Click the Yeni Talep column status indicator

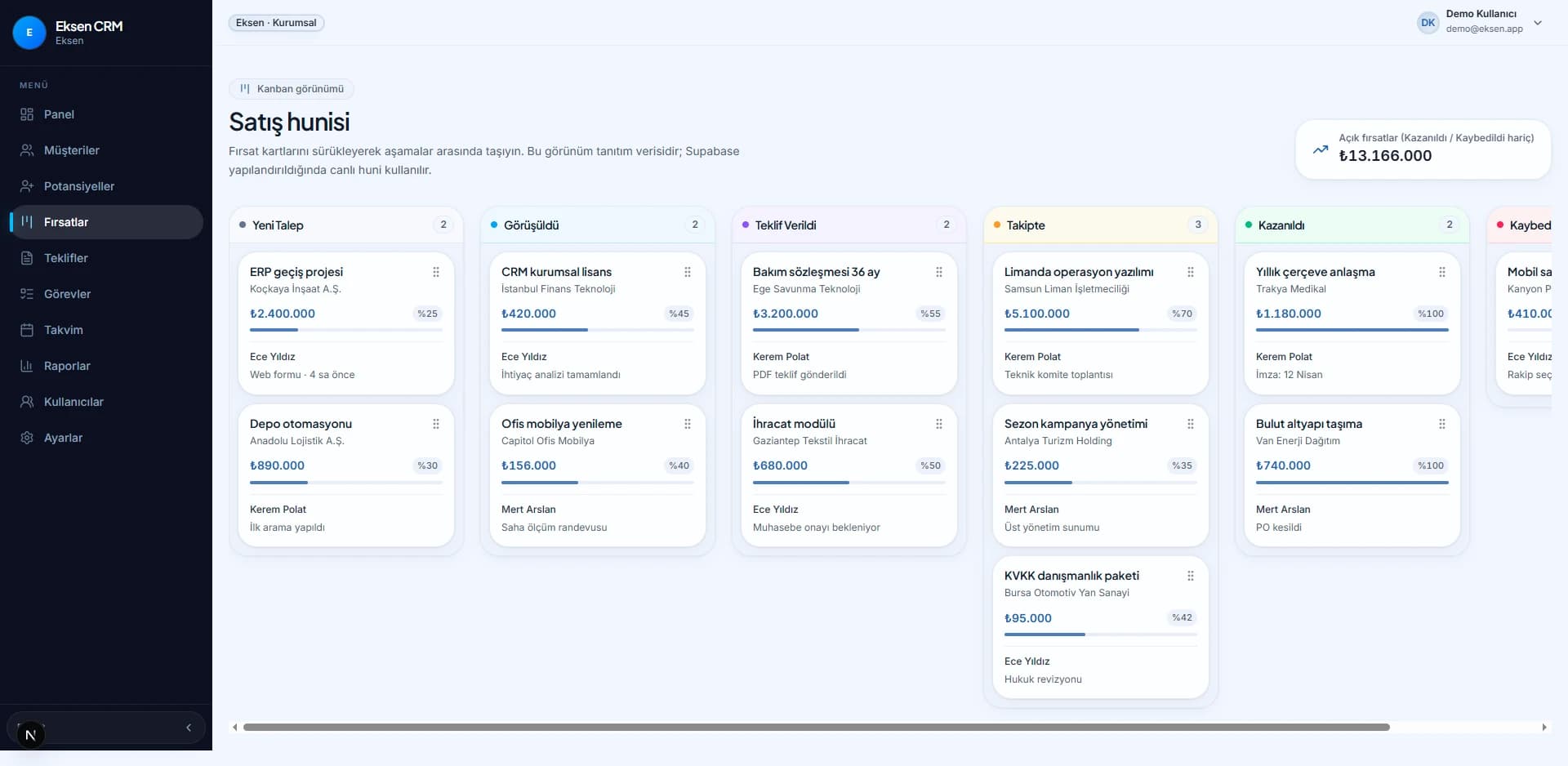[242, 225]
